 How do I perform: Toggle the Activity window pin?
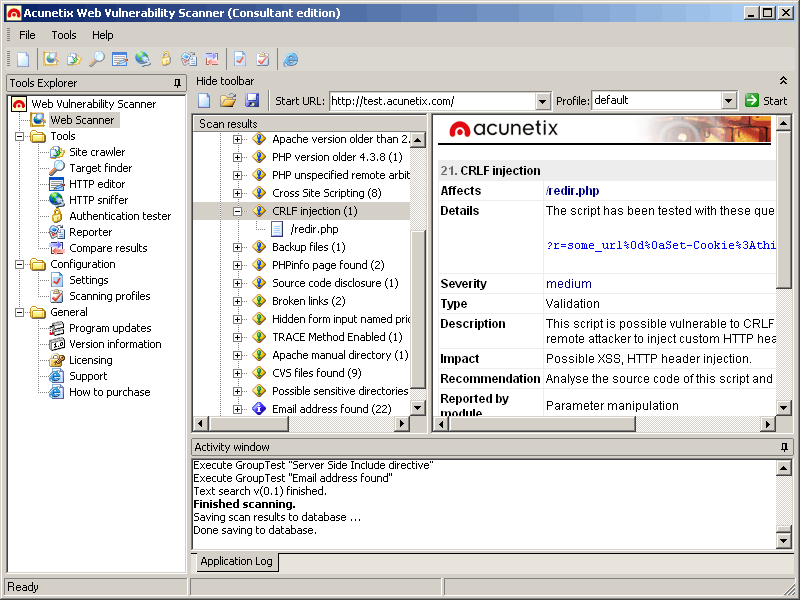point(784,447)
